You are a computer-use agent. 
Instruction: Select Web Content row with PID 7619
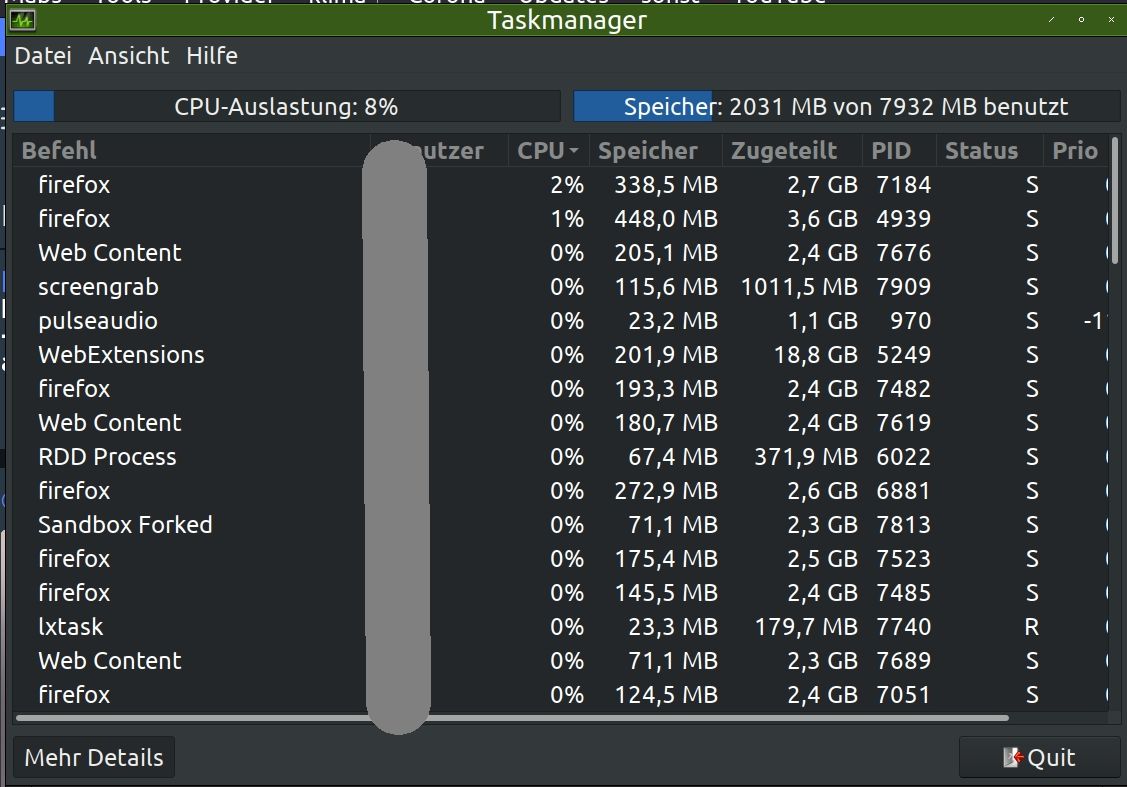(x=561, y=423)
